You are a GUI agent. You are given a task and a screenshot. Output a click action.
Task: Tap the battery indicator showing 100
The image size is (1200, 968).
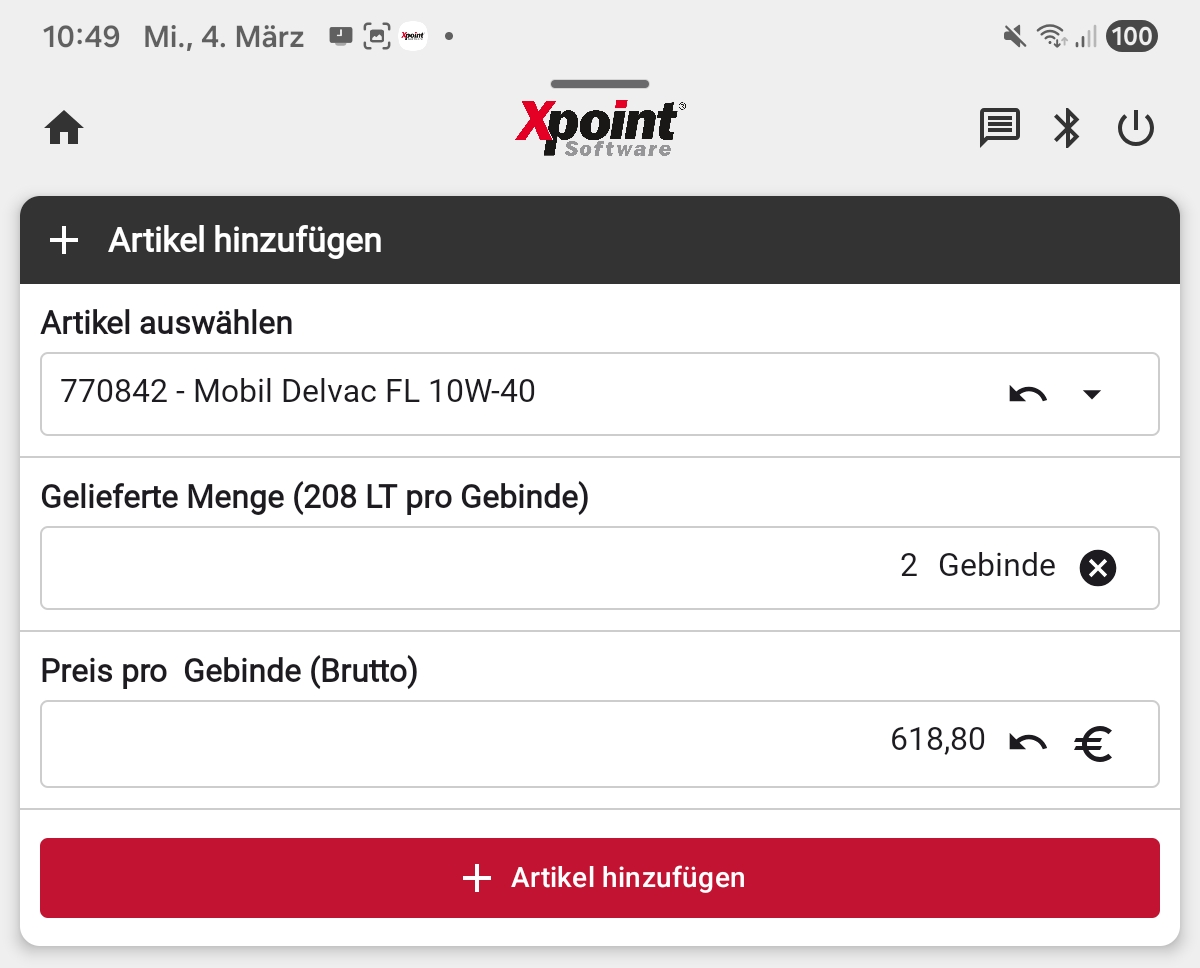pos(1131,38)
